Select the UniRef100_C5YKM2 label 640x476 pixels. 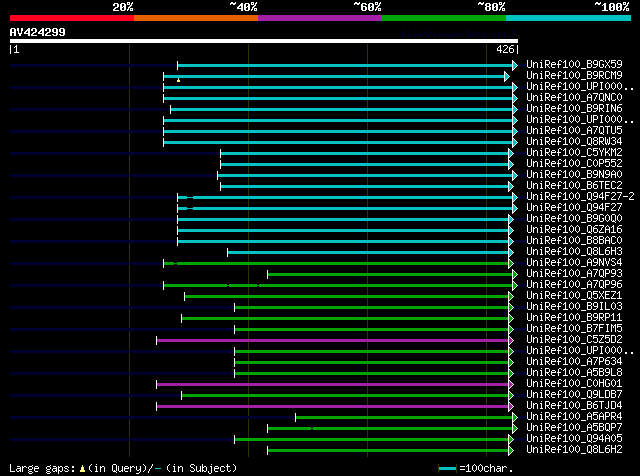pos(574,152)
